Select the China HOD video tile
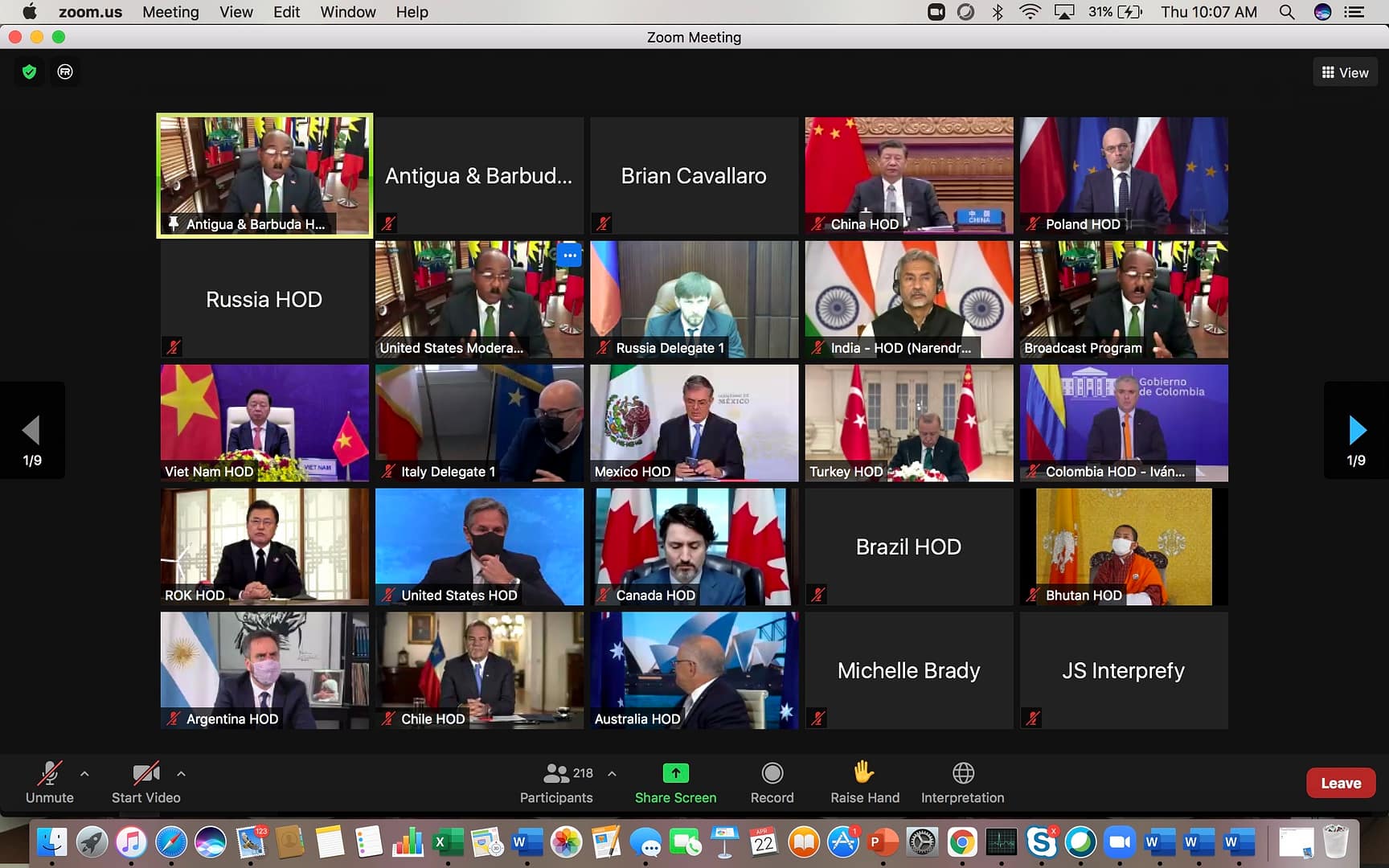The width and height of the screenshot is (1389, 868). pyautogui.click(x=908, y=175)
